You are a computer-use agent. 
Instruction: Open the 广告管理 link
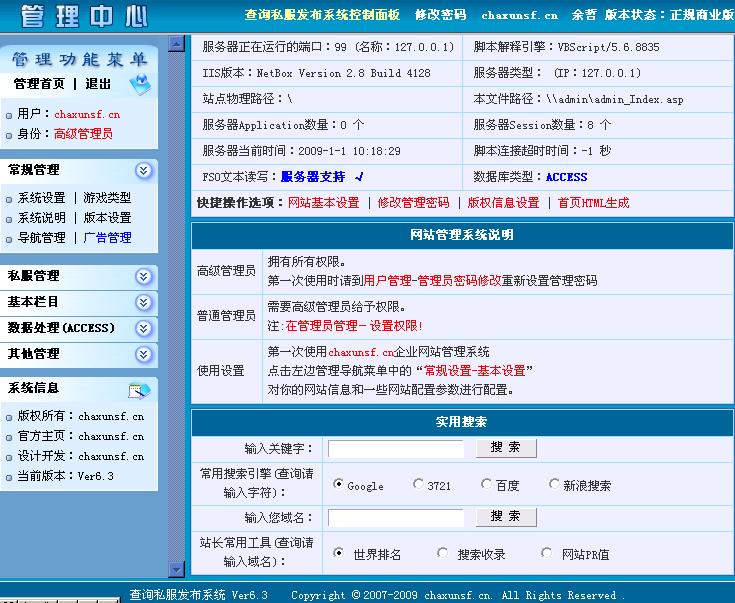coord(107,238)
